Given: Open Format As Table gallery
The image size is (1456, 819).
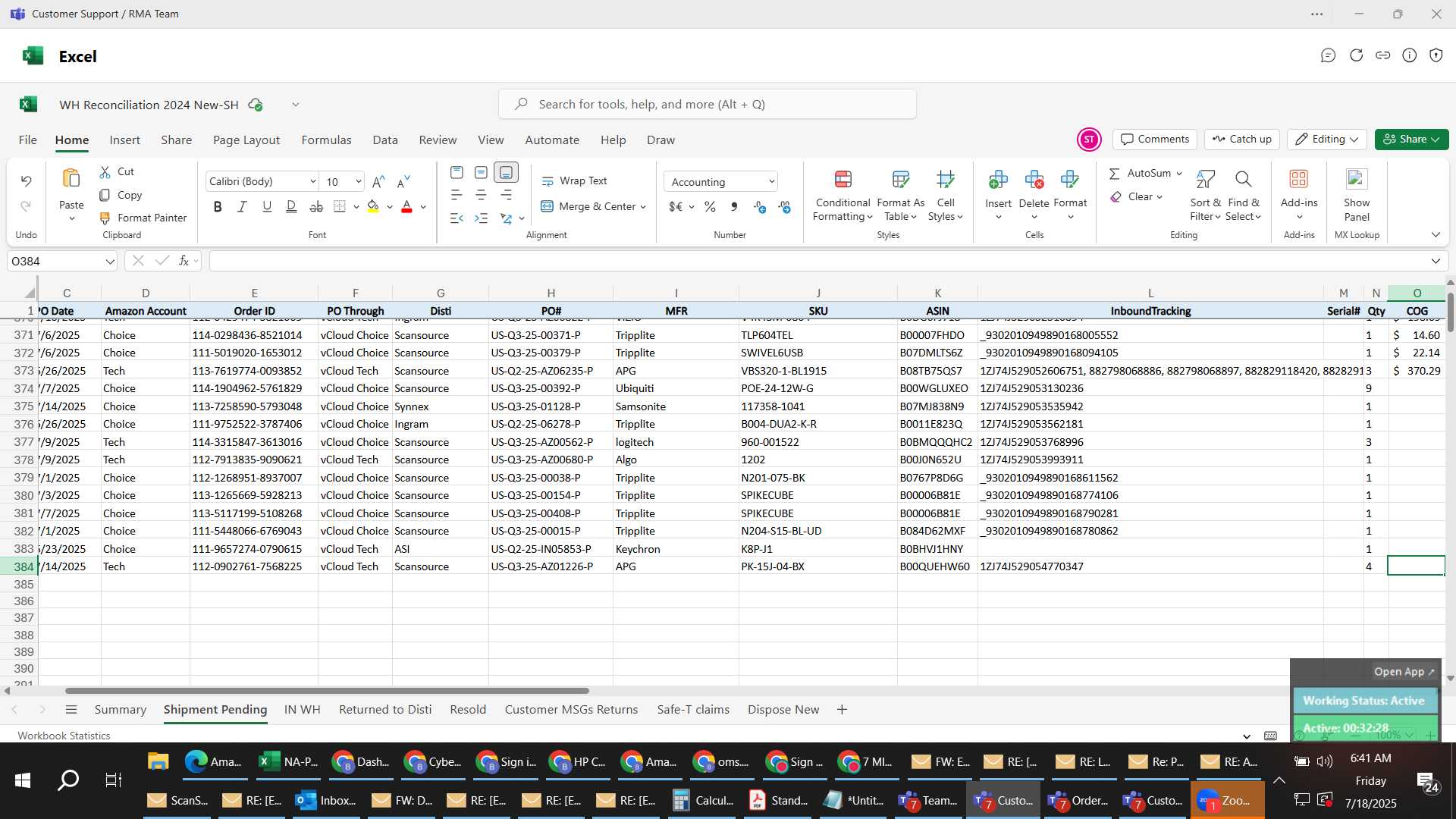Looking at the screenshot, I should pos(900,196).
